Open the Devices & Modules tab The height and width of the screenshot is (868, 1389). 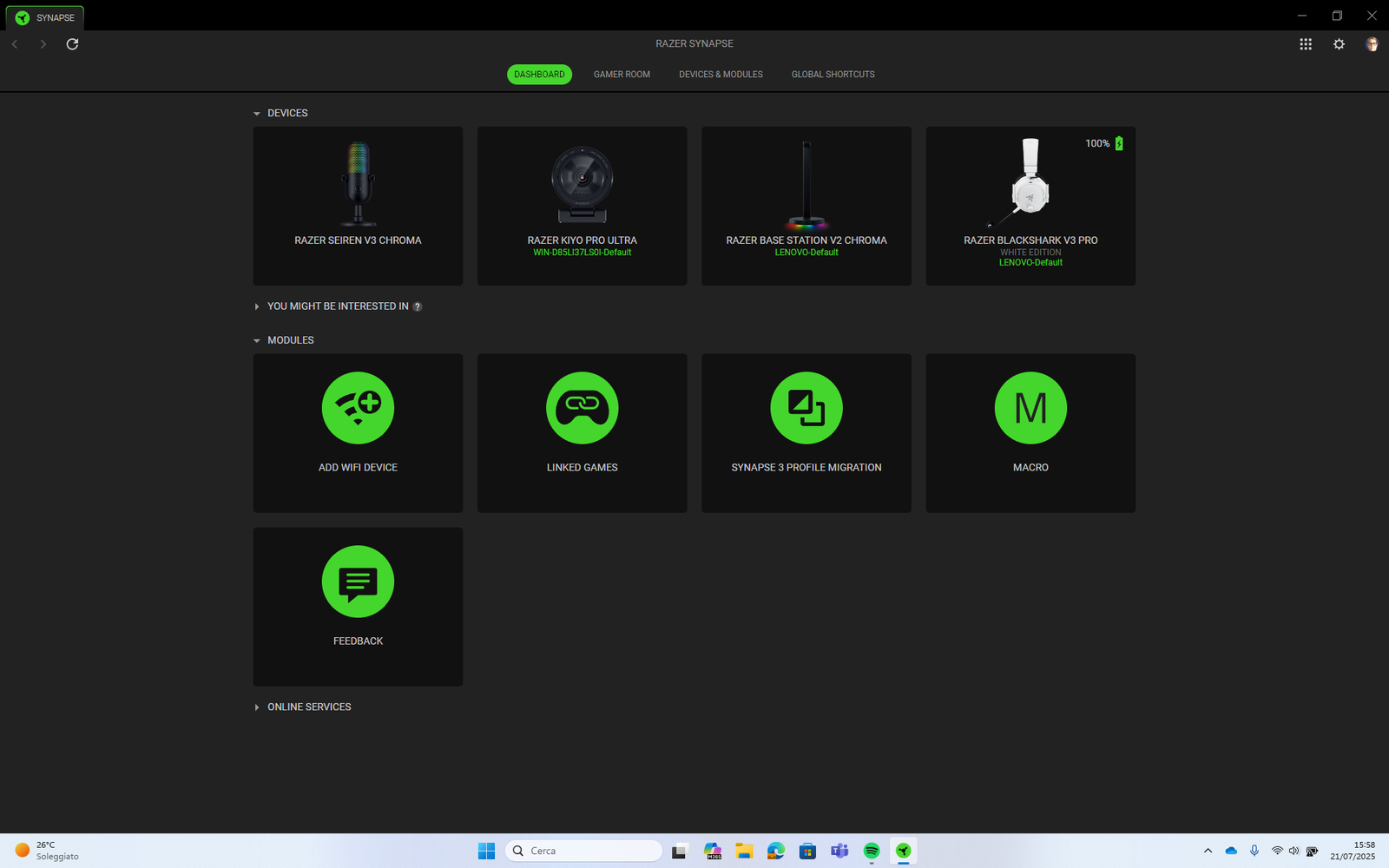[x=721, y=75]
